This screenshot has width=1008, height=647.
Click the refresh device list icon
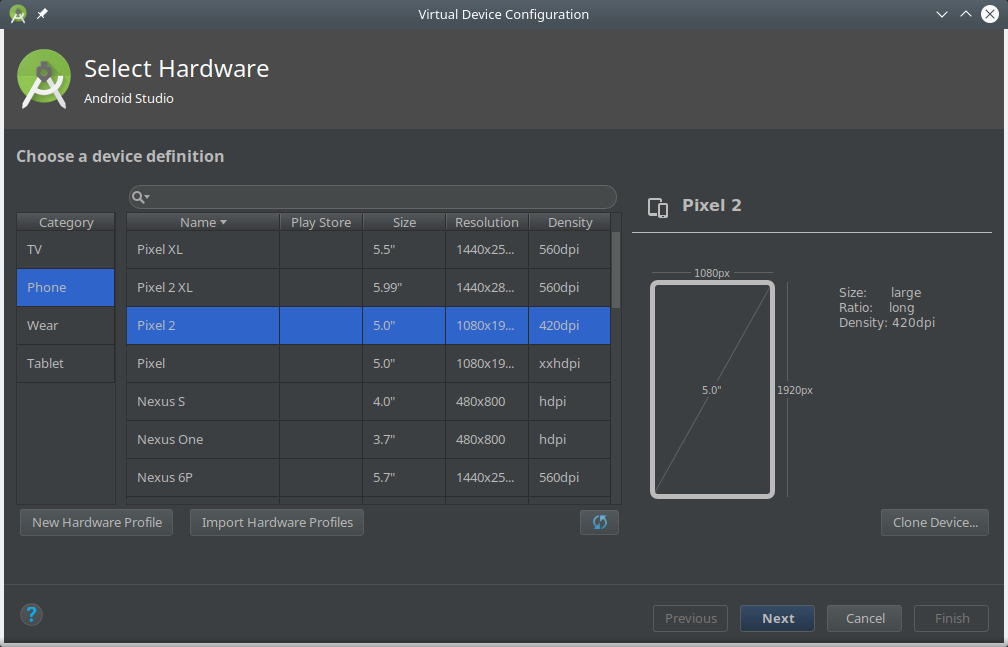point(599,522)
